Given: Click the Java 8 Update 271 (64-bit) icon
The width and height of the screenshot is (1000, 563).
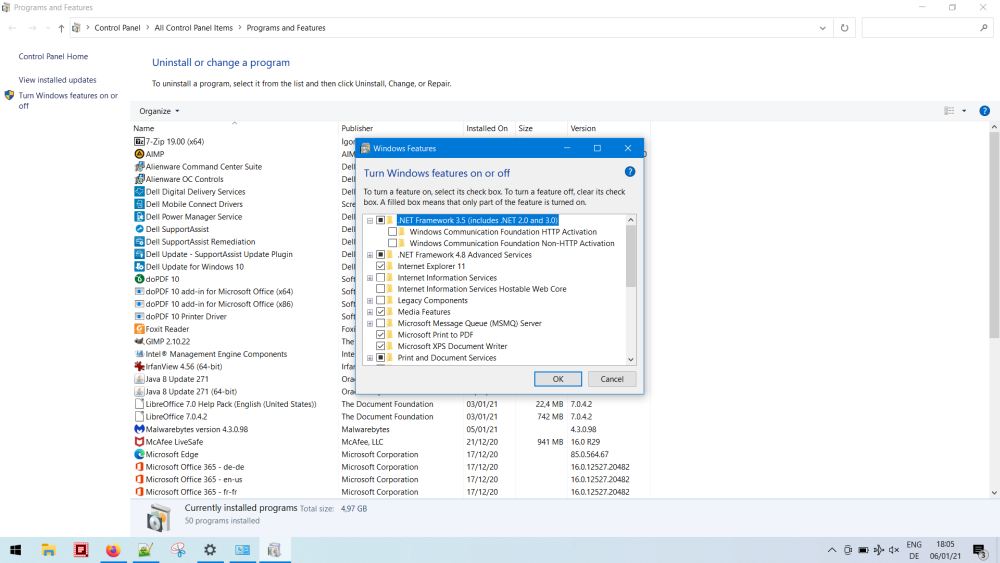Looking at the screenshot, I should 139,391.
